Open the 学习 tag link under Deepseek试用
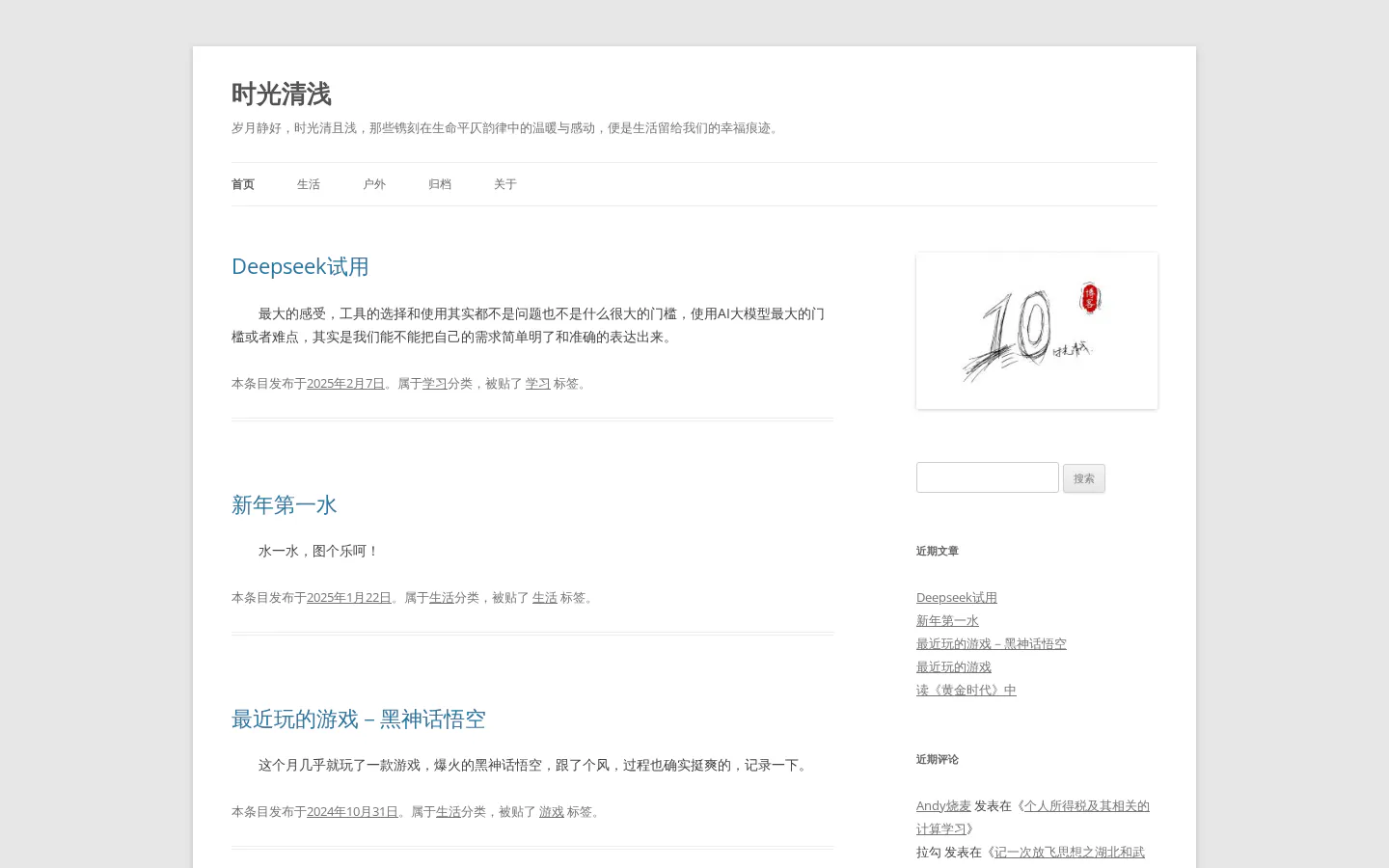This screenshot has width=1389, height=868. 538,383
